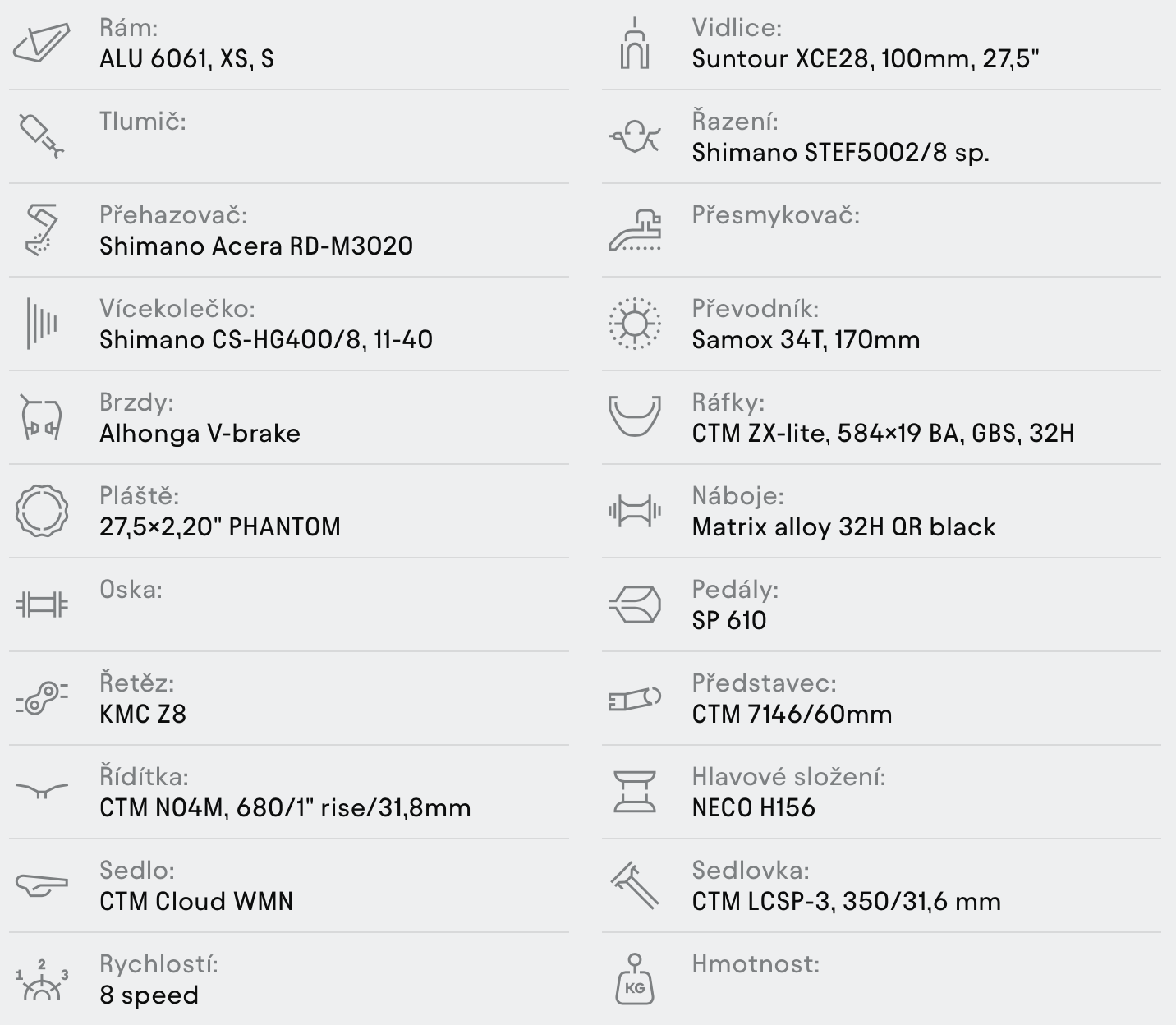Click the chain link icon next to Řetěz
This screenshot has width=1176, height=1025.
41,698
